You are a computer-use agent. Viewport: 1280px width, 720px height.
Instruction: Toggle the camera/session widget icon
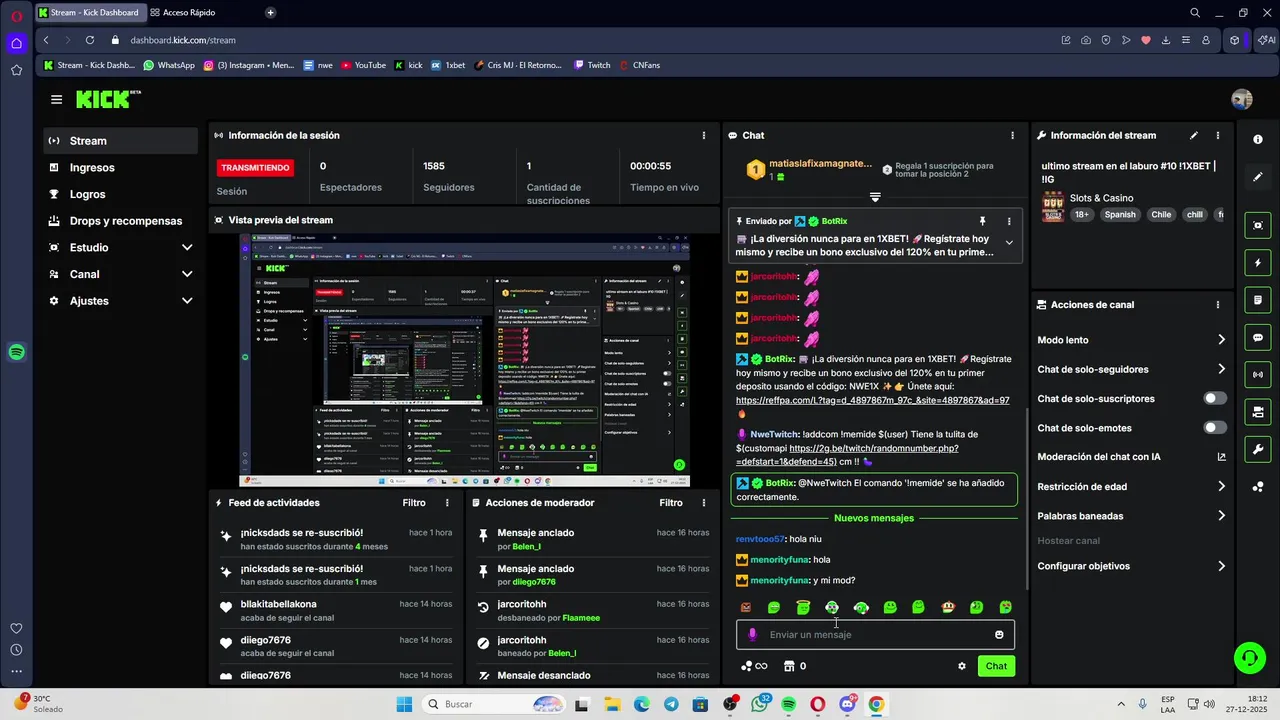pos(1258,412)
